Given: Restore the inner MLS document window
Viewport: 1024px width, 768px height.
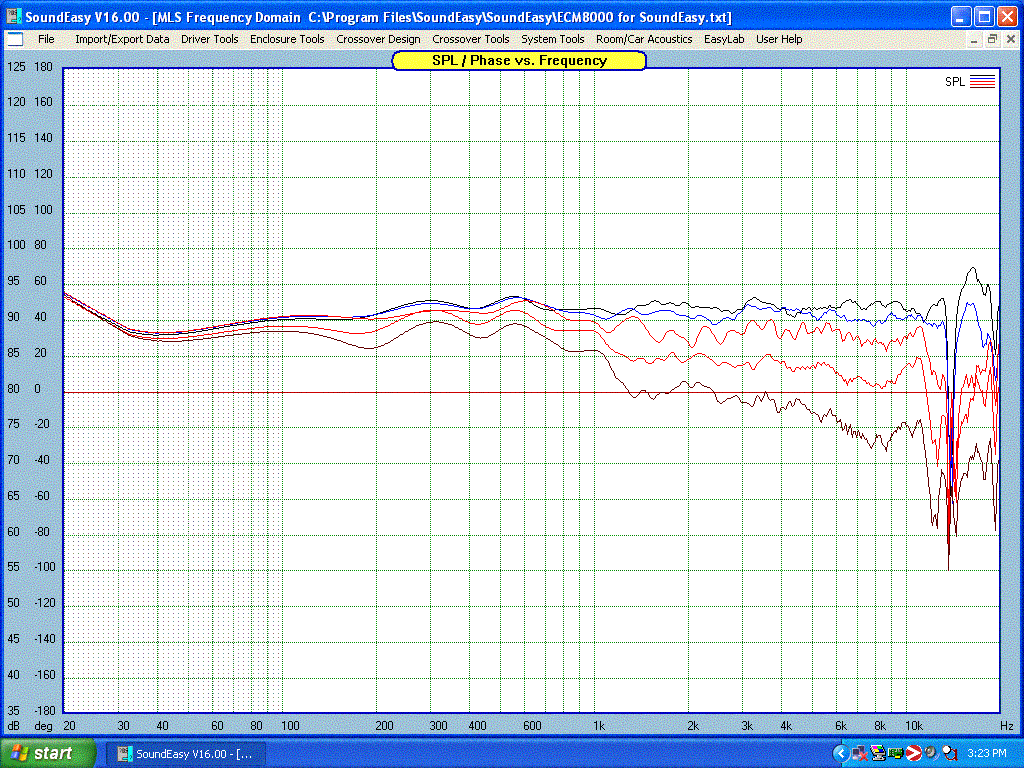Looking at the screenshot, I should pyautogui.click(x=992, y=40).
